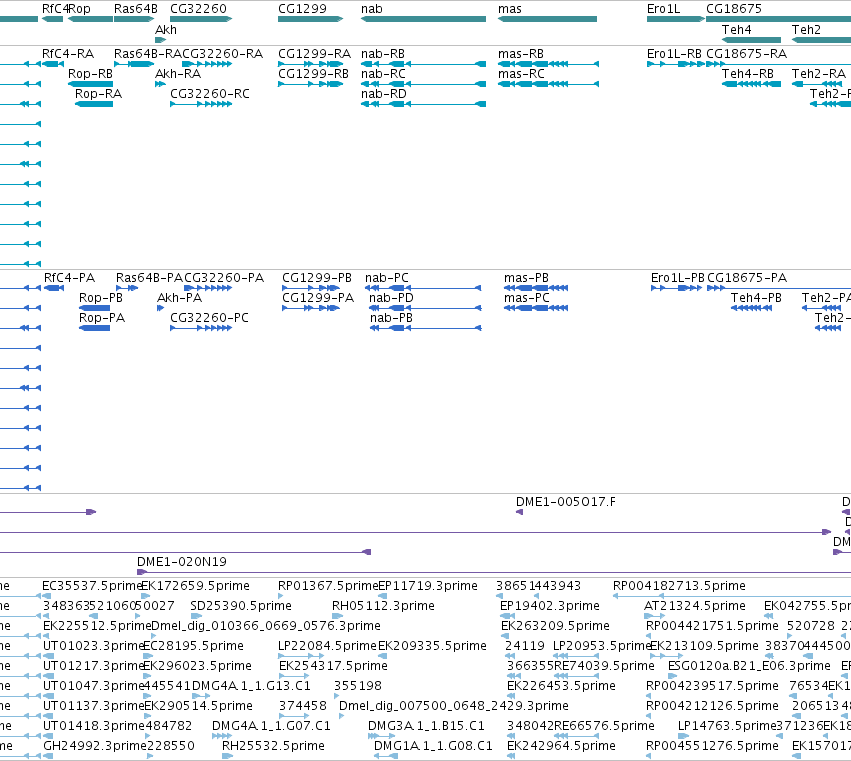851x761 pixels.
Task: Click the CG1299-RA transcript label
Action: click(x=314, y=54)
